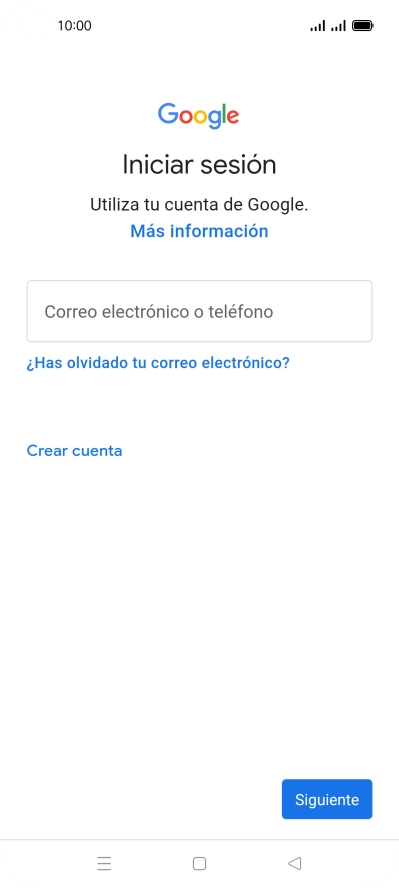The height and width of the screenshot is (888, 399).
Task: Open recent apps with the three-line icon
Action: [x=104, y=863]
